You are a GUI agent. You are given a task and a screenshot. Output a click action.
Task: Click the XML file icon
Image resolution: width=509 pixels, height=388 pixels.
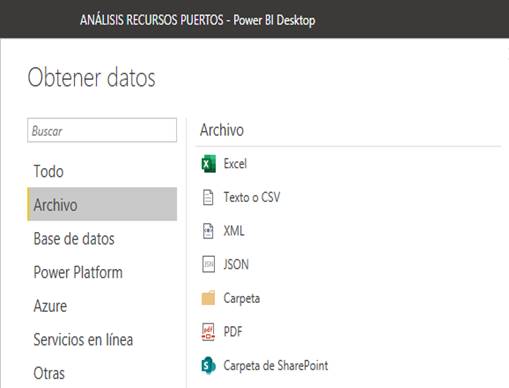coord(208,231)
